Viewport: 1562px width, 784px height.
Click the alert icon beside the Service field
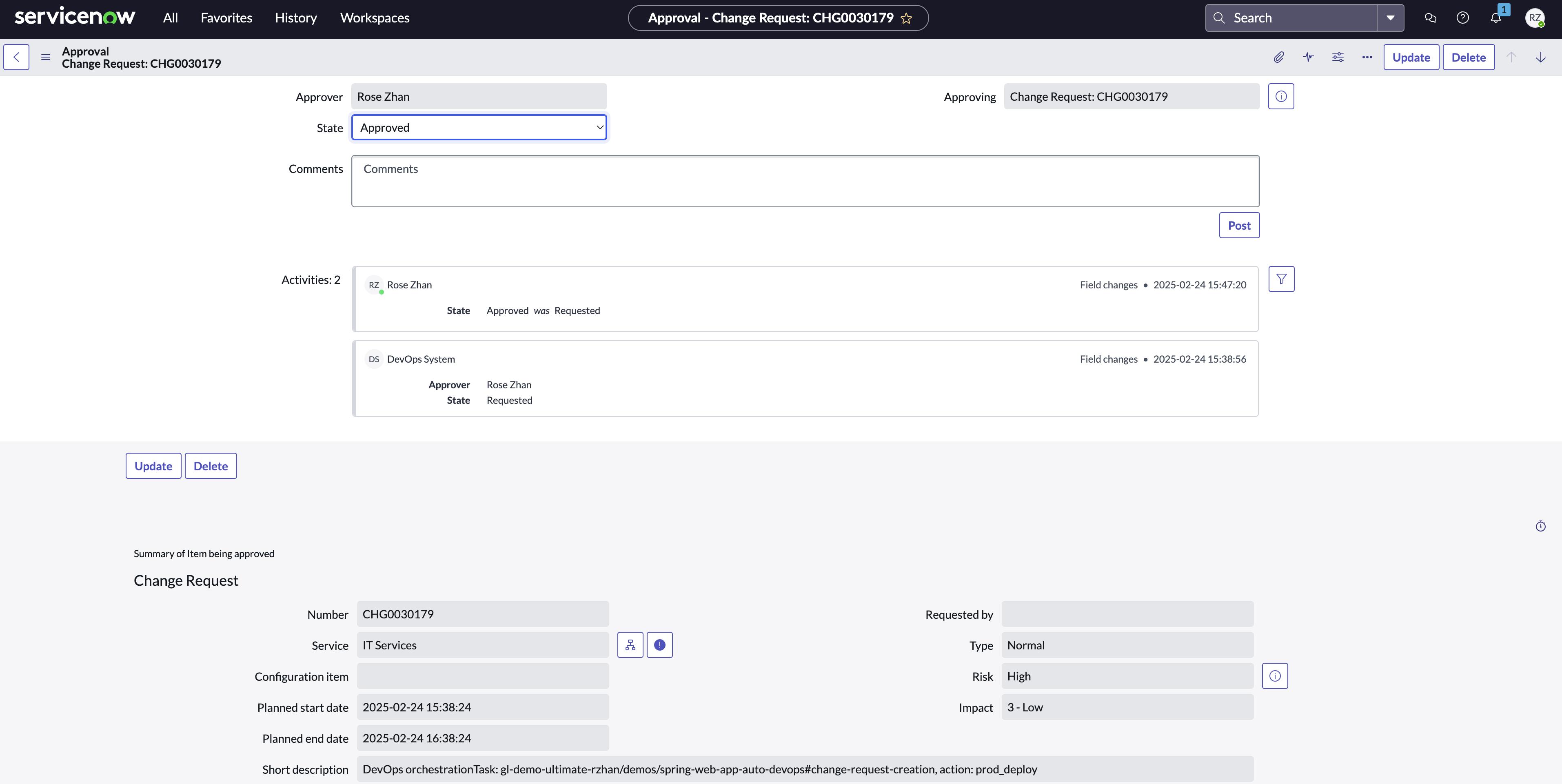[x=660, y=644]
